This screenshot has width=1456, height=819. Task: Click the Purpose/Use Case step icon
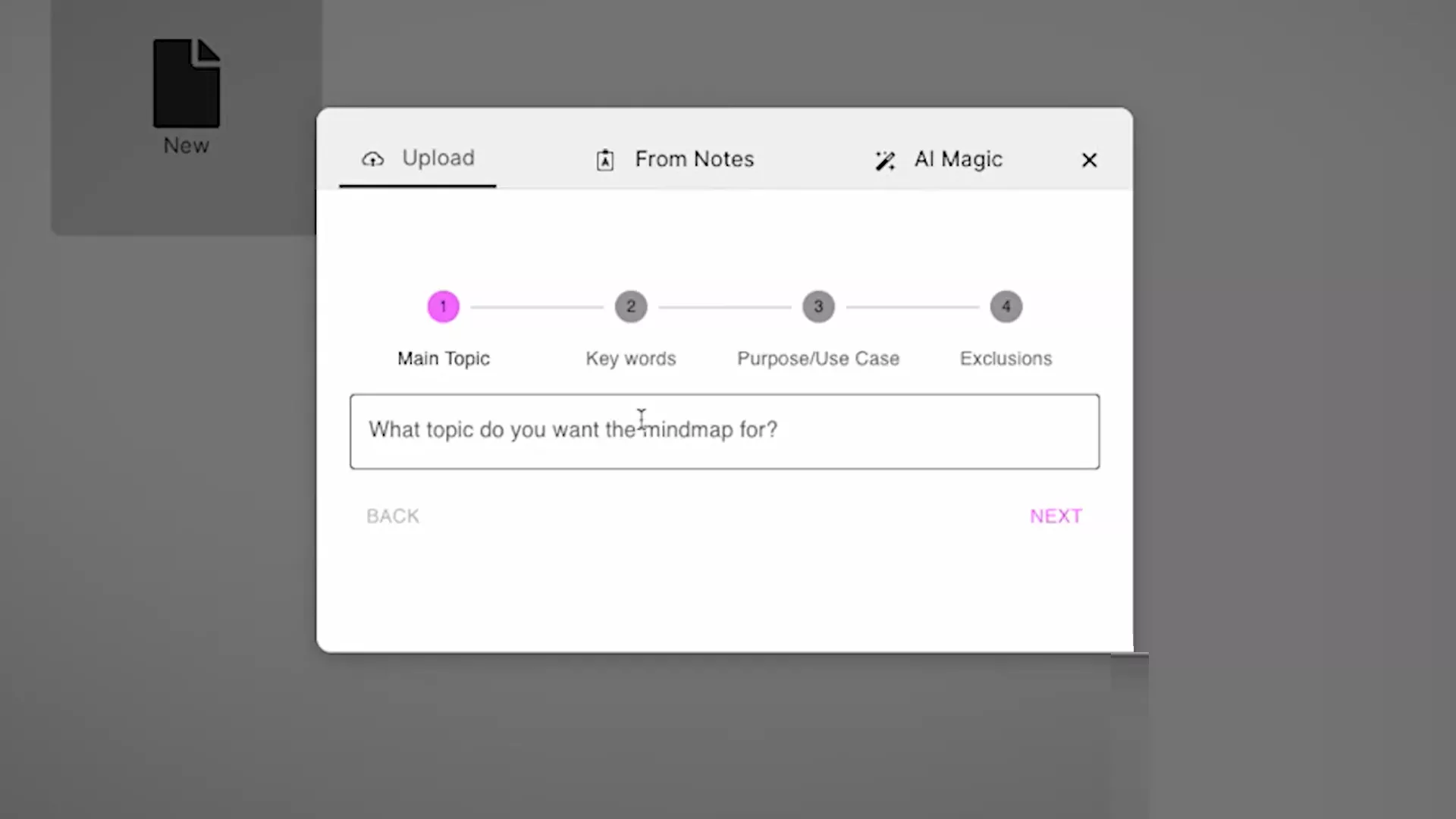(818, 306)
